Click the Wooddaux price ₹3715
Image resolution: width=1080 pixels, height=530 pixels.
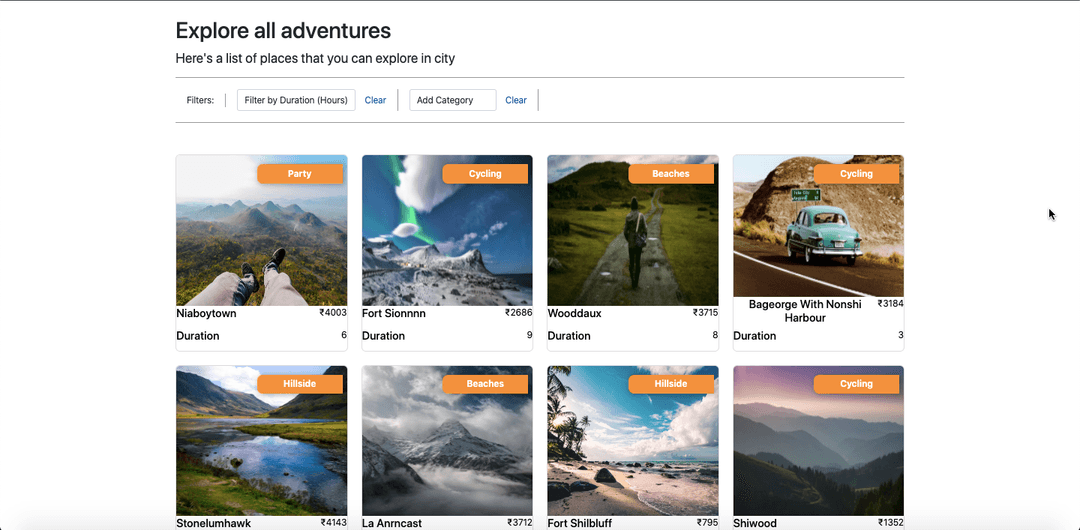(x=705, y=313)
